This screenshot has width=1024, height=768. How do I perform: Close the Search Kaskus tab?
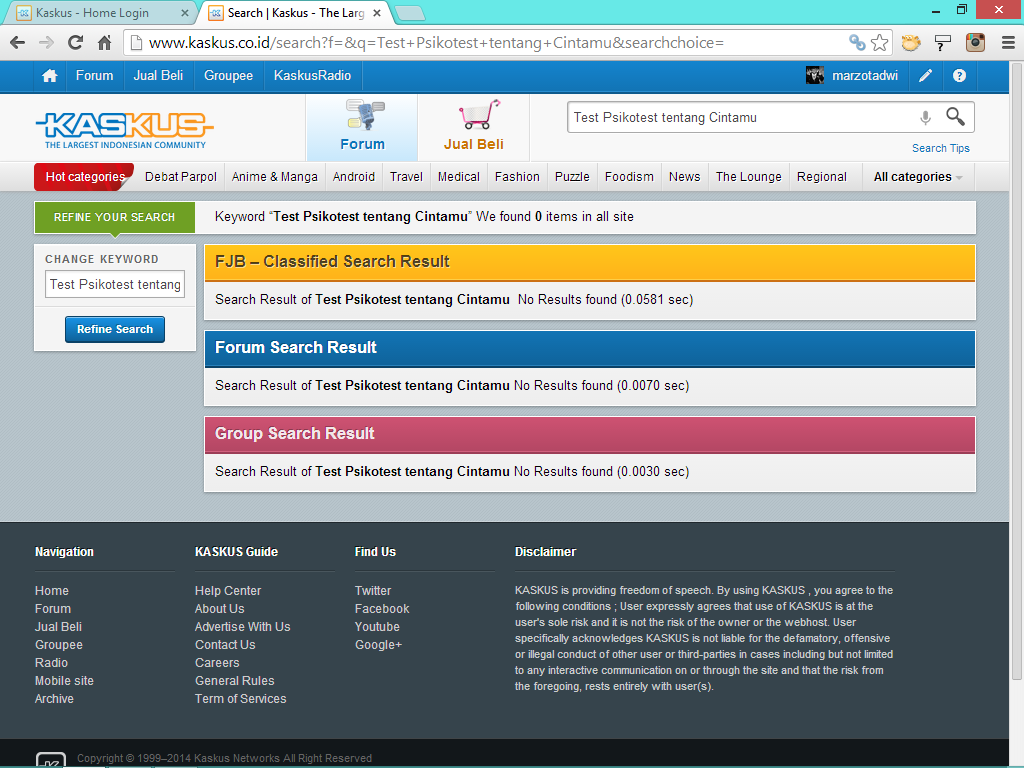(x=377, y=12)
